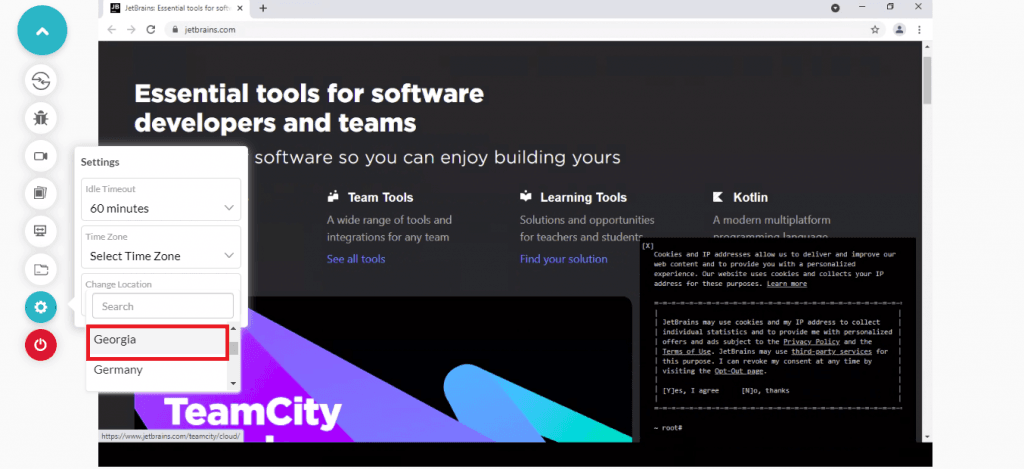Expand the Idle Timeout 60 minutes dropdown
The height and width of the screenshot is (469, 1024).
click(161, 199)
